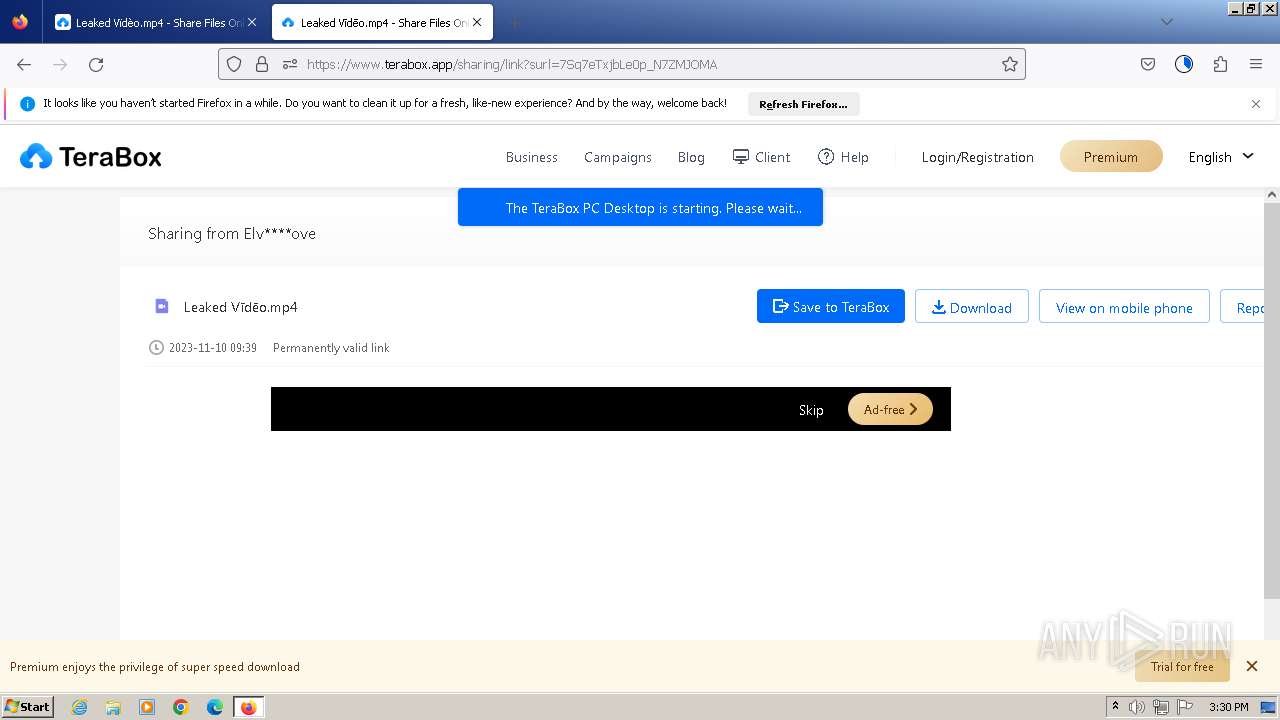Click the 2023-11-10 09:39 timestamp

point(213,348)
